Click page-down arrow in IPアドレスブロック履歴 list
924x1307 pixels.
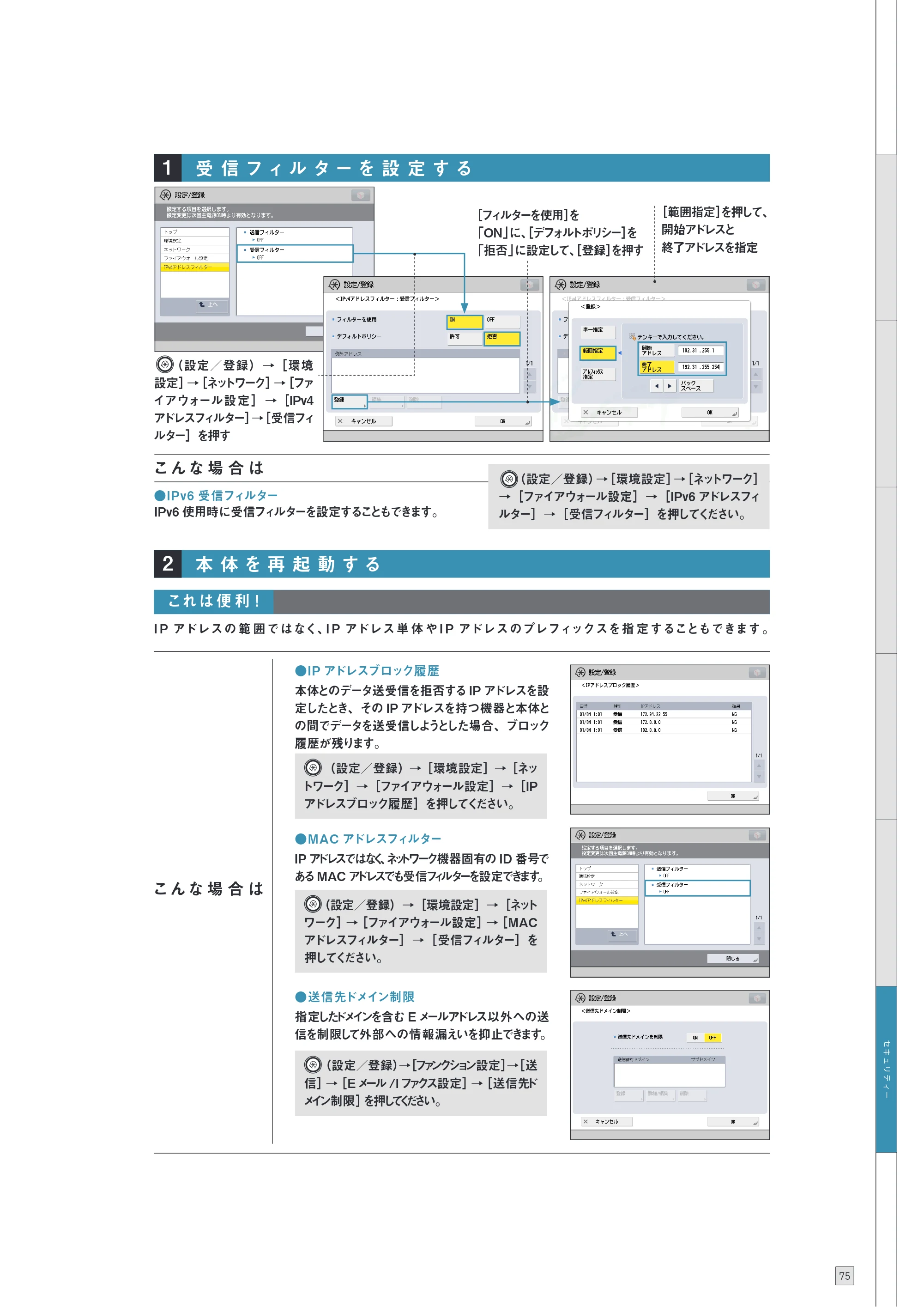[759, 777]
